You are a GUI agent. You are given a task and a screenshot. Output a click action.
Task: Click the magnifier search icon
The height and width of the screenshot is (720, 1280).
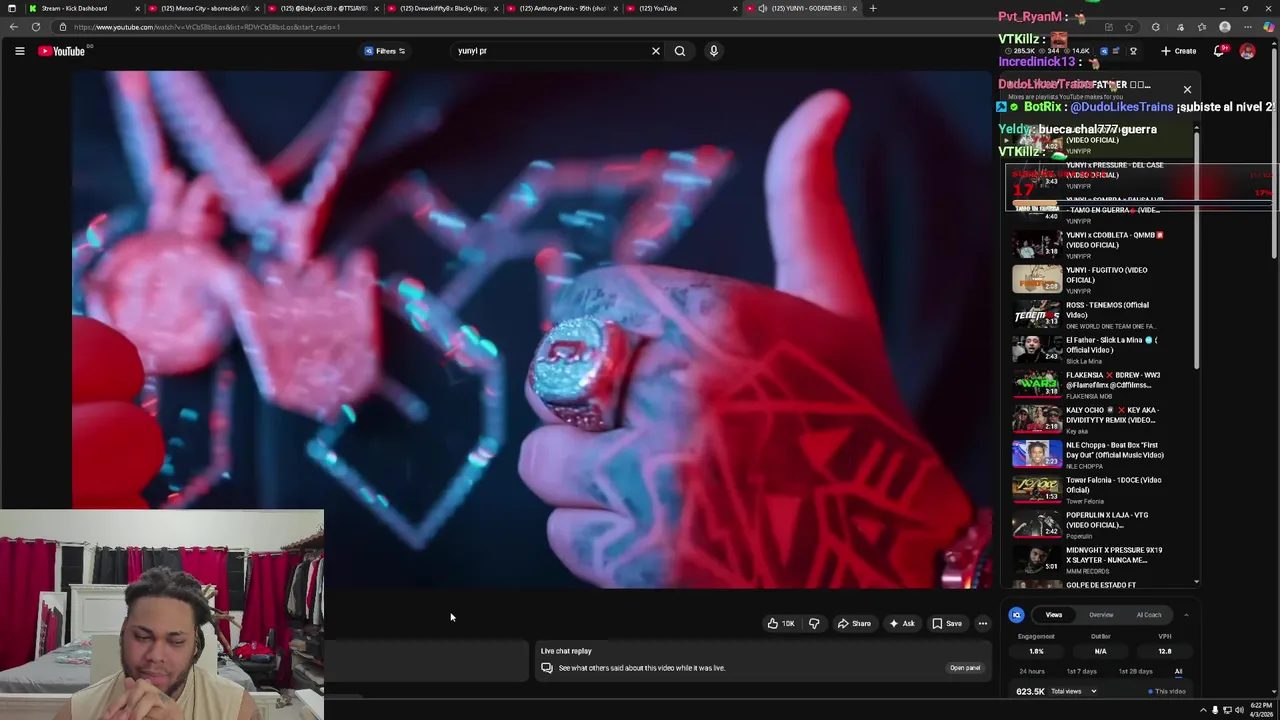[x=680, y=51]
